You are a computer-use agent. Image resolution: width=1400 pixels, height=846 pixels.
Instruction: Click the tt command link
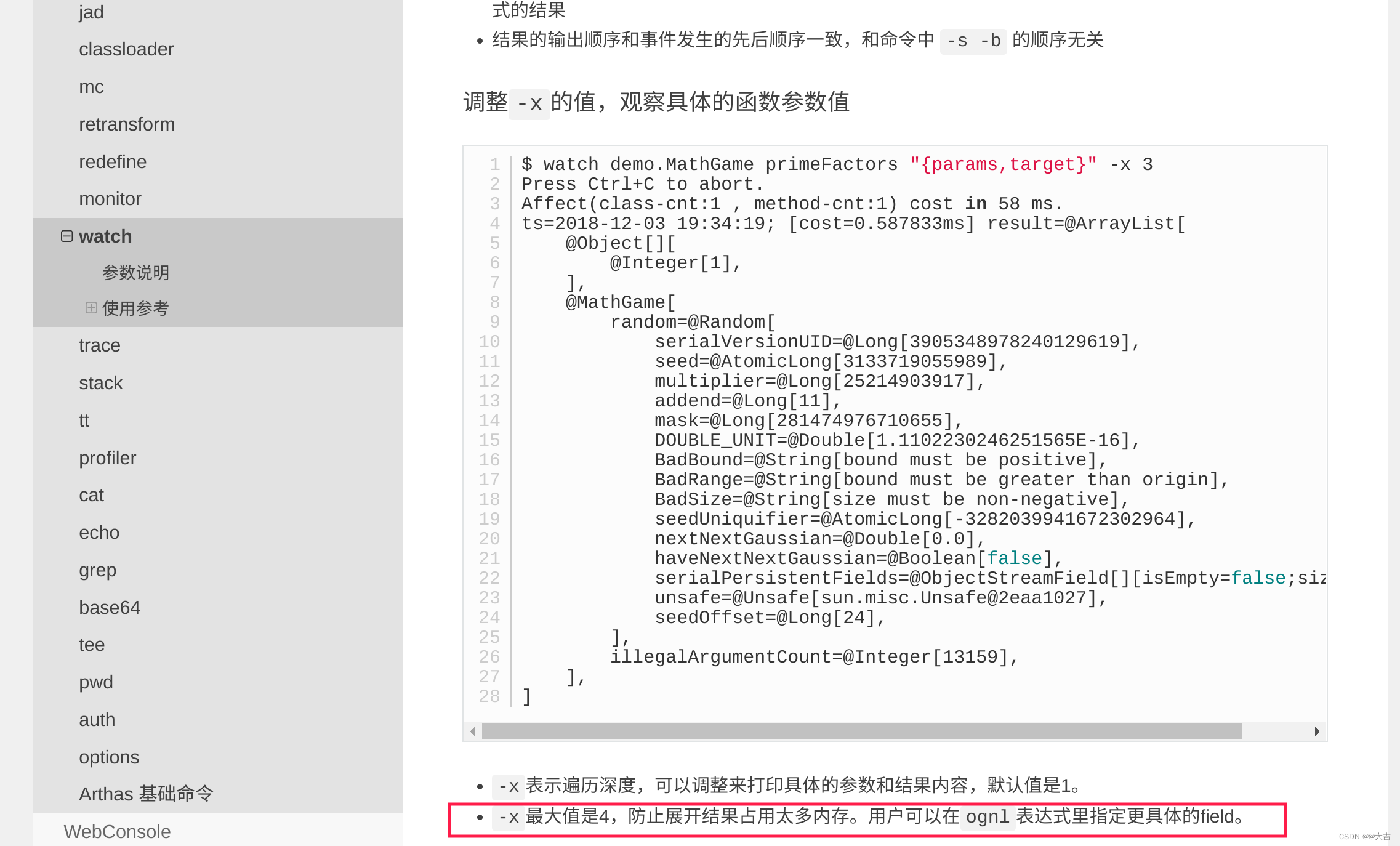[84, 421]
